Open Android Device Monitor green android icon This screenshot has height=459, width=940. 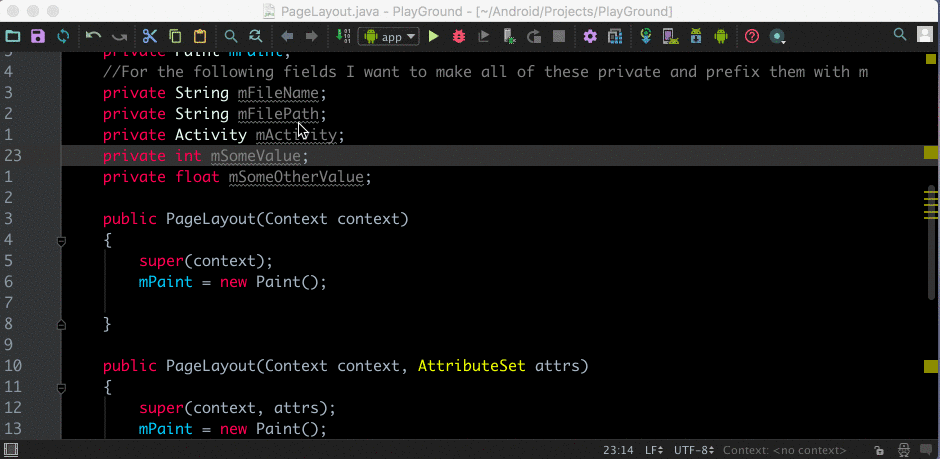721,37
